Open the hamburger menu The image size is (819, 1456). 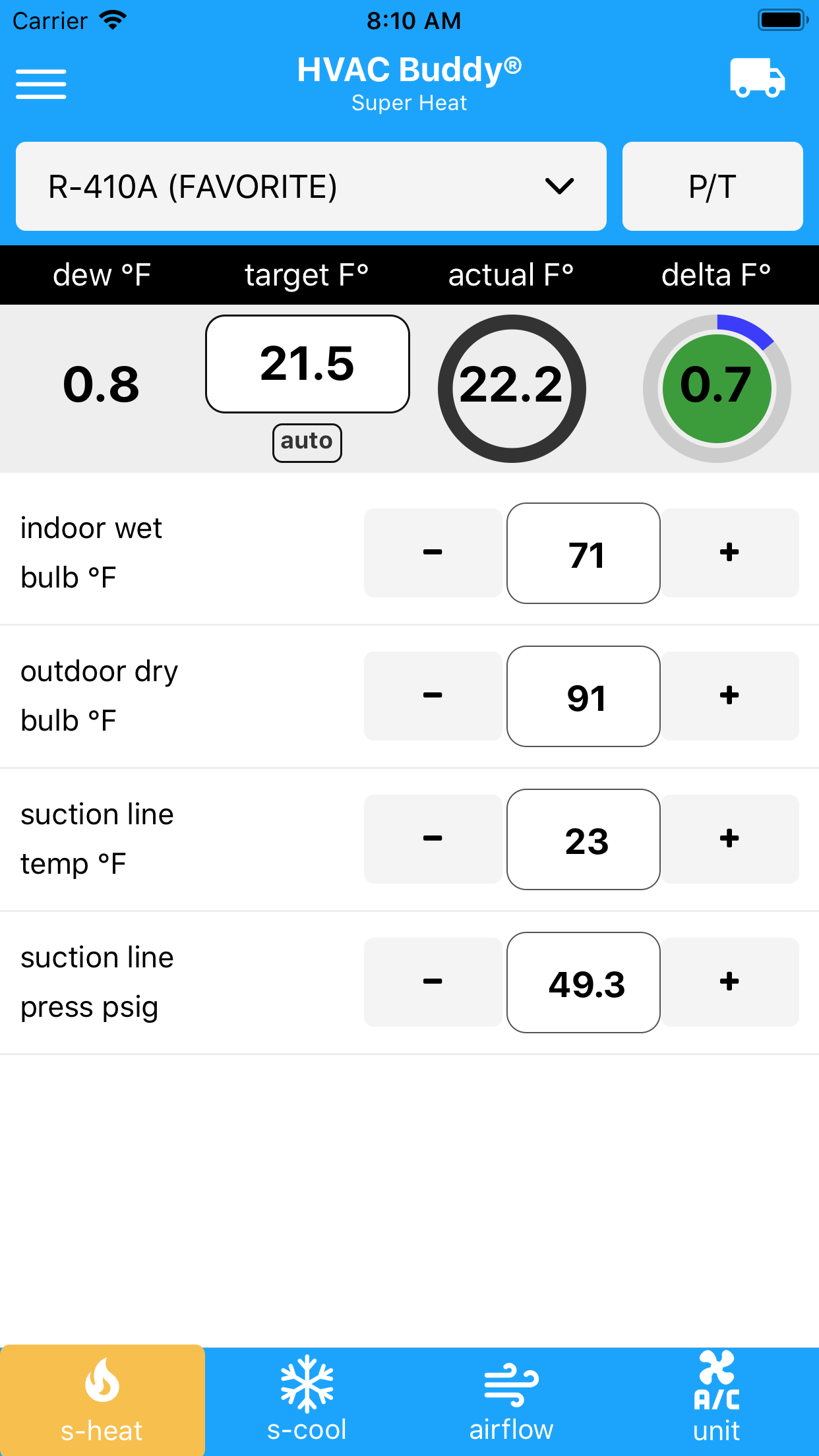tap(41, 84)
